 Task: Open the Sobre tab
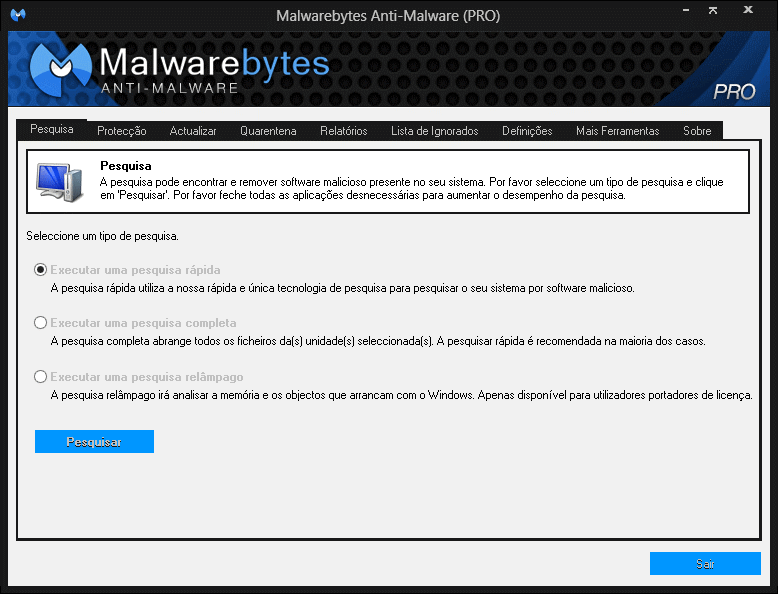pos(697,131)
